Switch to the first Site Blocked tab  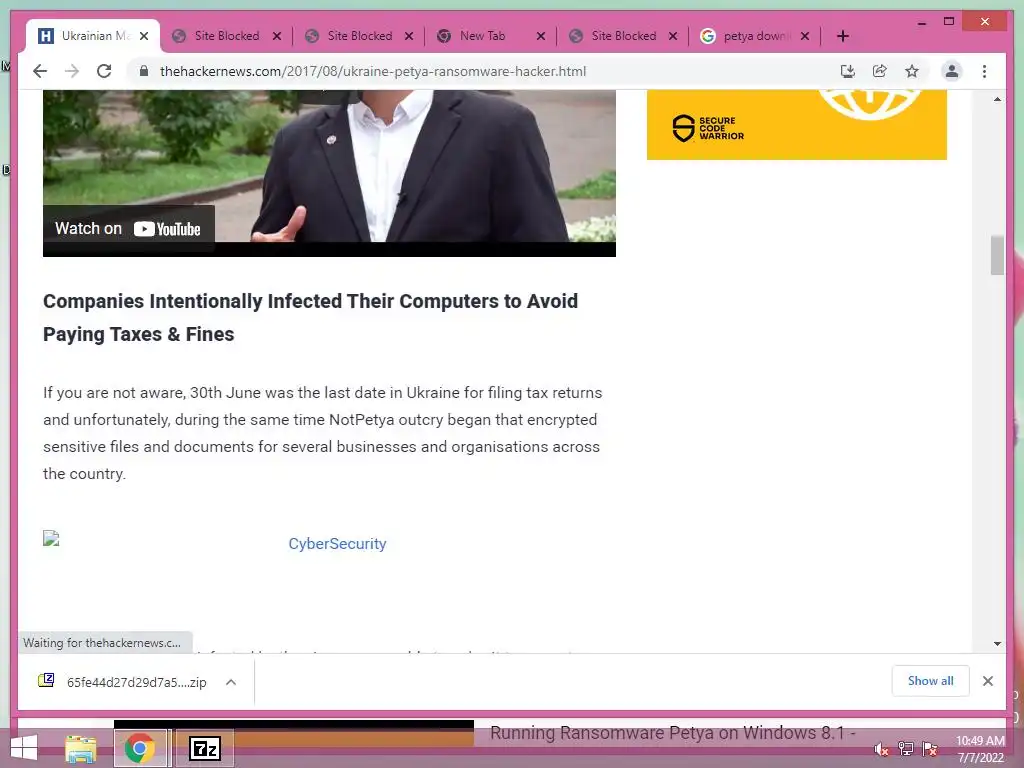[x=226, y=36]
